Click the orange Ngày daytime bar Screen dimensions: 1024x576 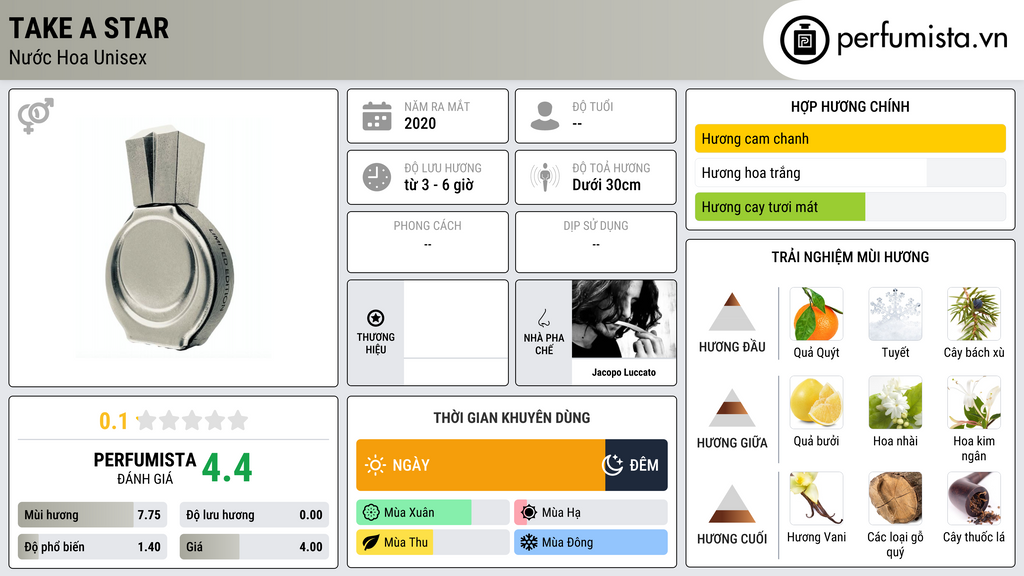481,465
